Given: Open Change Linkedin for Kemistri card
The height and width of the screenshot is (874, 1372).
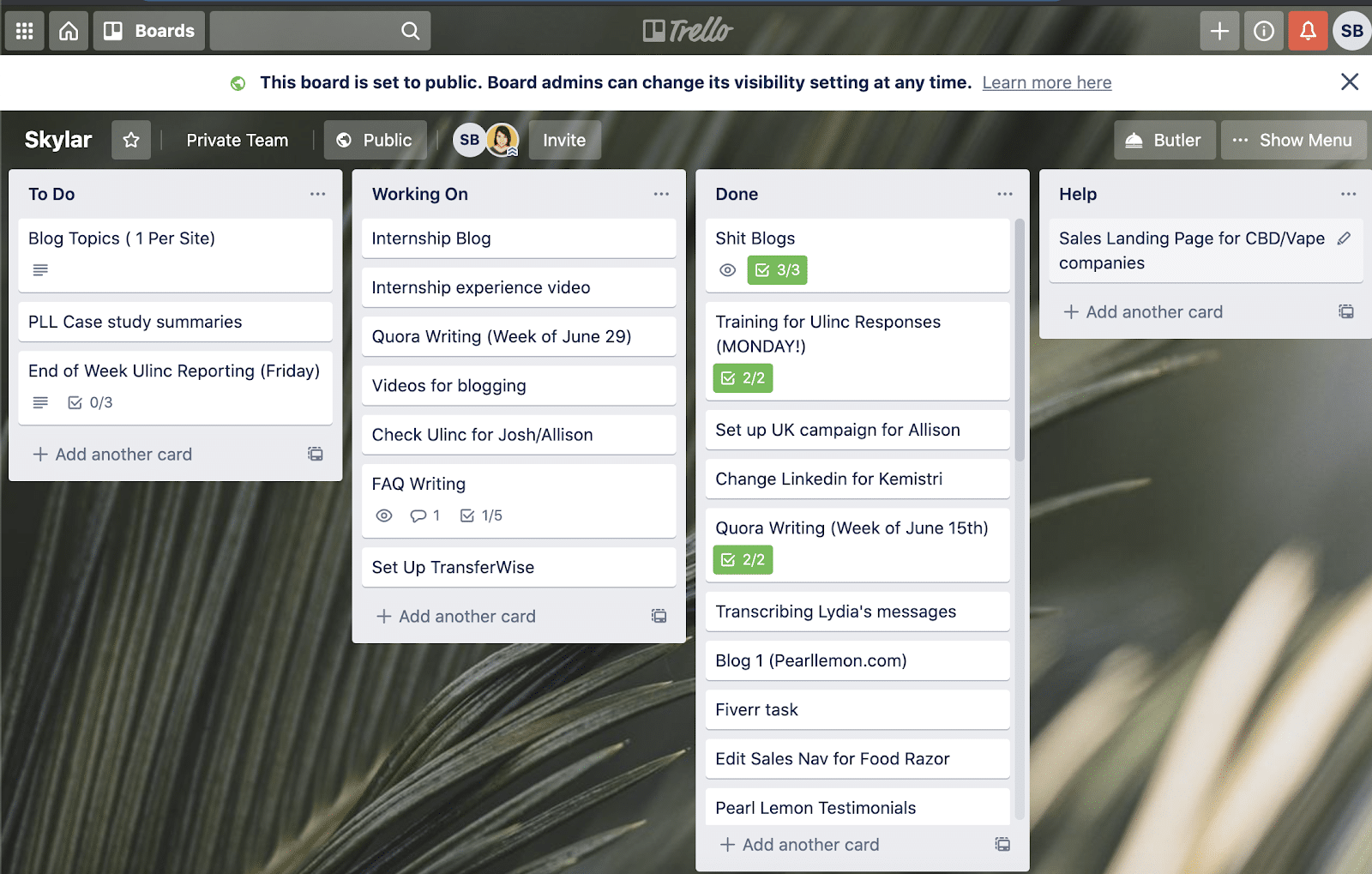Looking at the screenshot, I should tap(857, 479).
